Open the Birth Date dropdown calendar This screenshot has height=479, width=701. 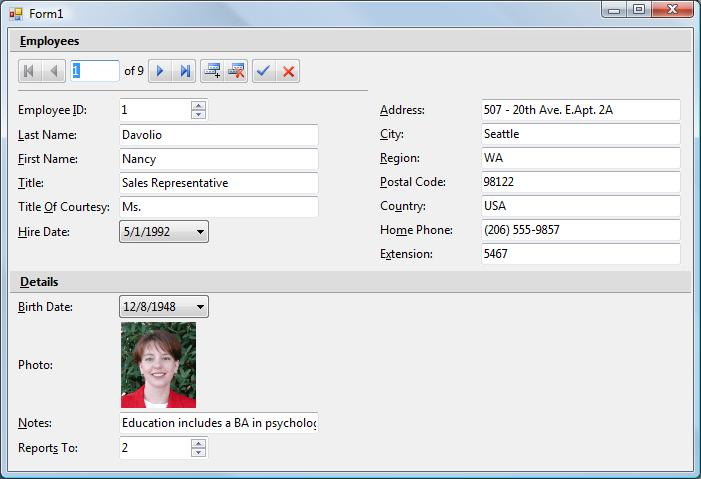tap(200, 307)
